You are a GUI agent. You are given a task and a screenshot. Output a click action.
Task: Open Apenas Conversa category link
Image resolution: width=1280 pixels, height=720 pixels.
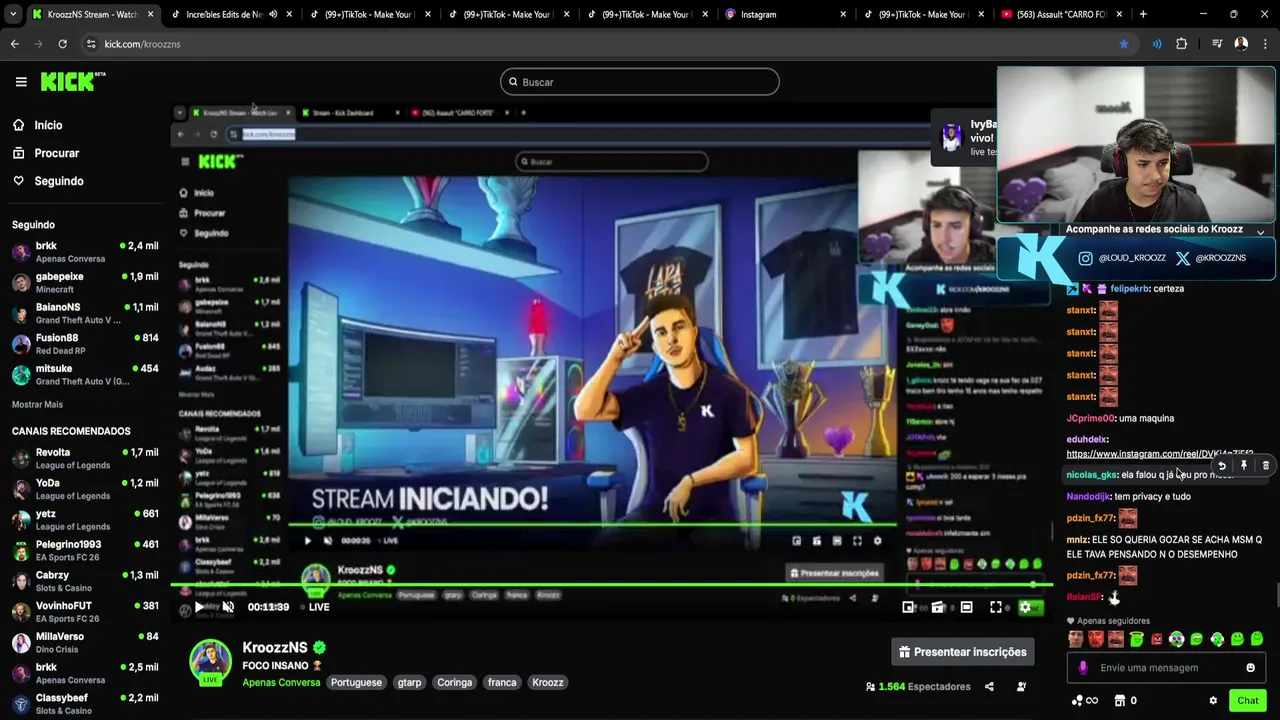tap(282, 682)
